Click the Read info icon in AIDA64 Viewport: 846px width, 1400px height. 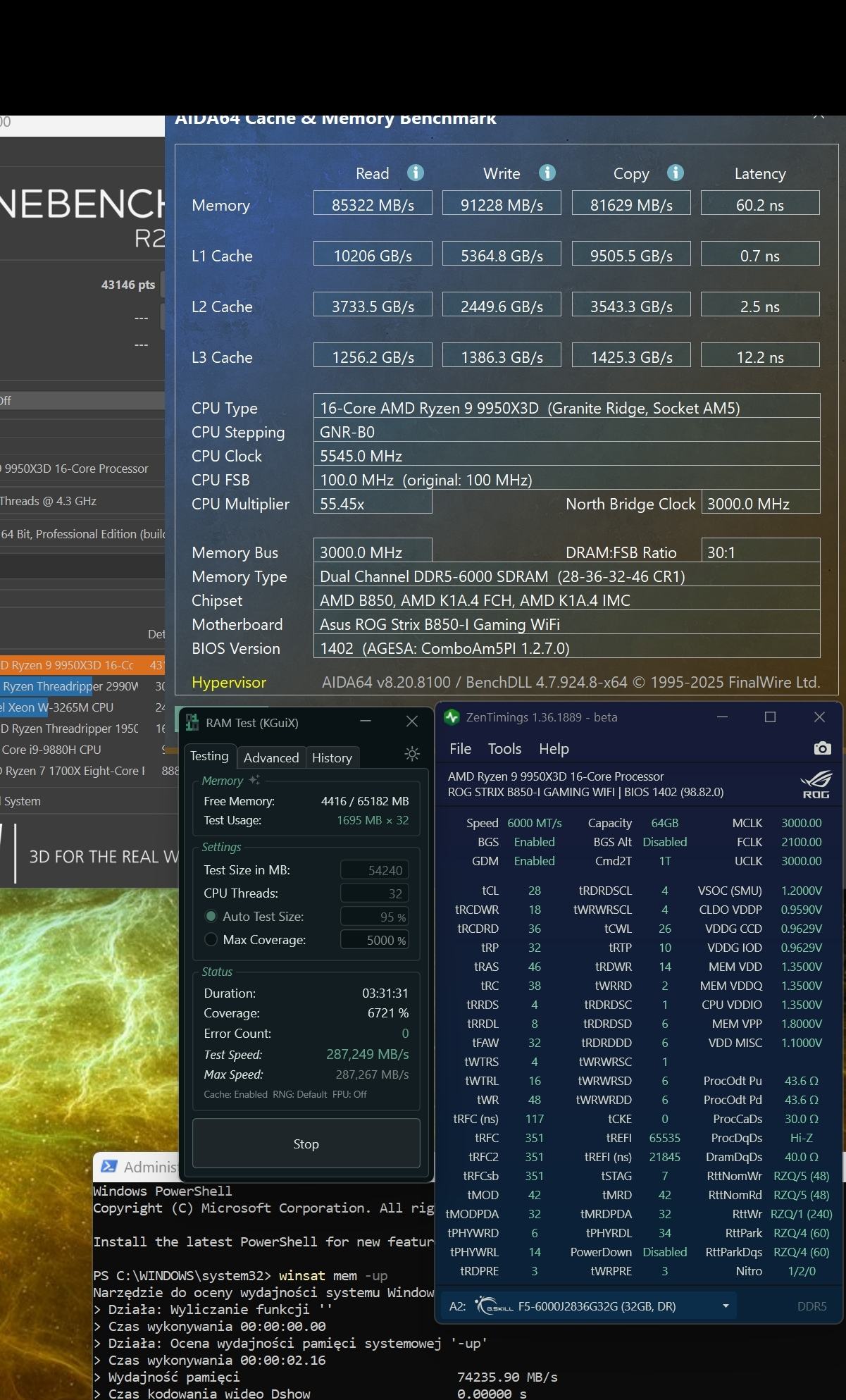(416, 173)
